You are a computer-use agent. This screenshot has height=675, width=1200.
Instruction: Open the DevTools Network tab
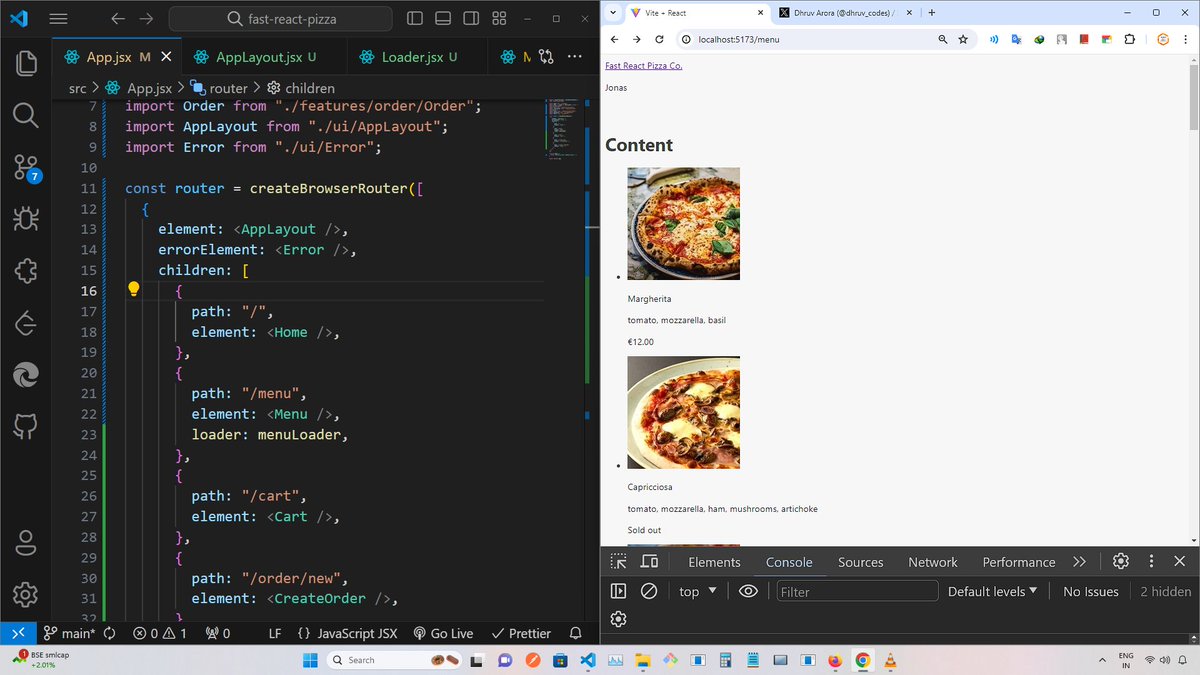coord(933,562)
